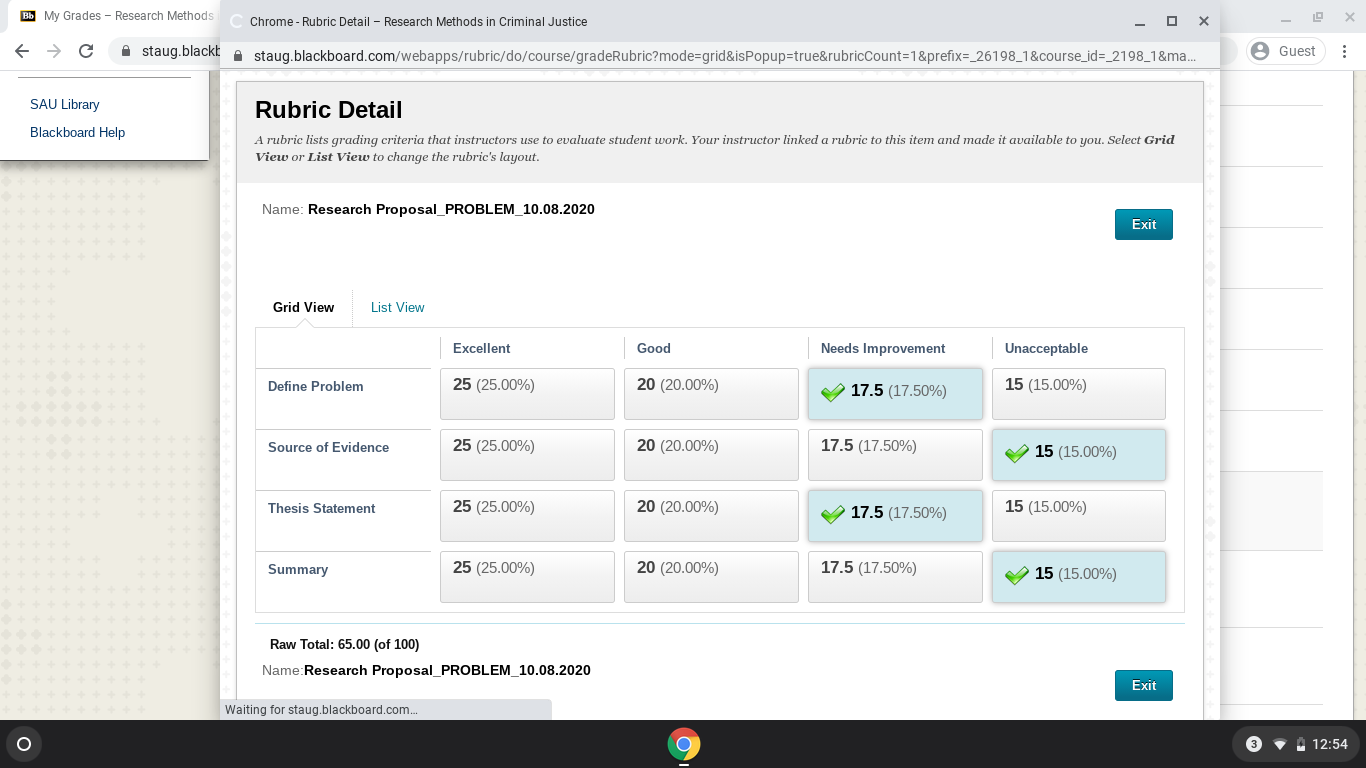The width and height of the screenshot is (1366, 768).
Task: Reload the page with refresh icon
Action: pyautogui.click(x=86, y=51)
